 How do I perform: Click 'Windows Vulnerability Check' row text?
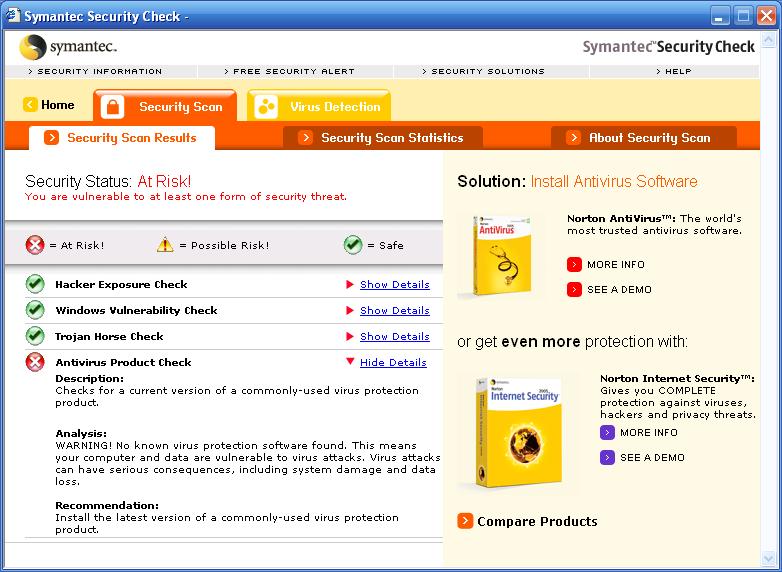tap(136, 310)
